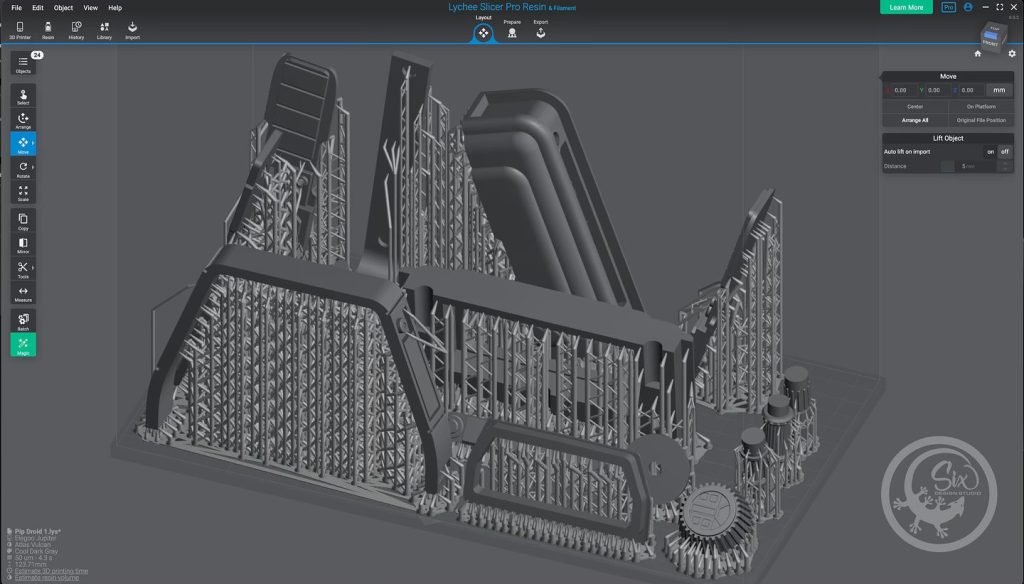
Task: Select the Arrange tool in left toolbar
Action: pyautogui.click(x=23, y=120)
